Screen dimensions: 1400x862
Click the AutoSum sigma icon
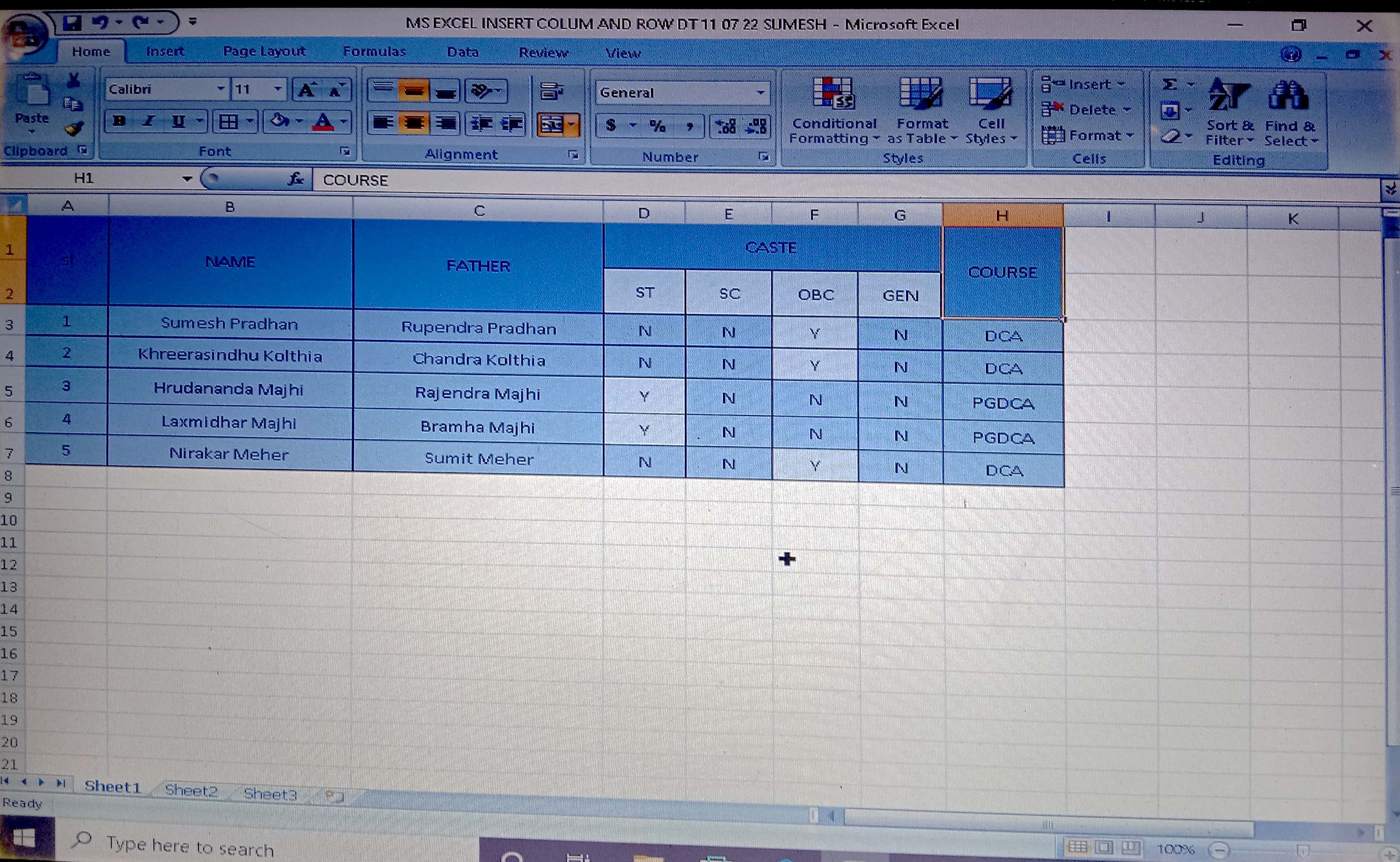(x=1170, y=84)
